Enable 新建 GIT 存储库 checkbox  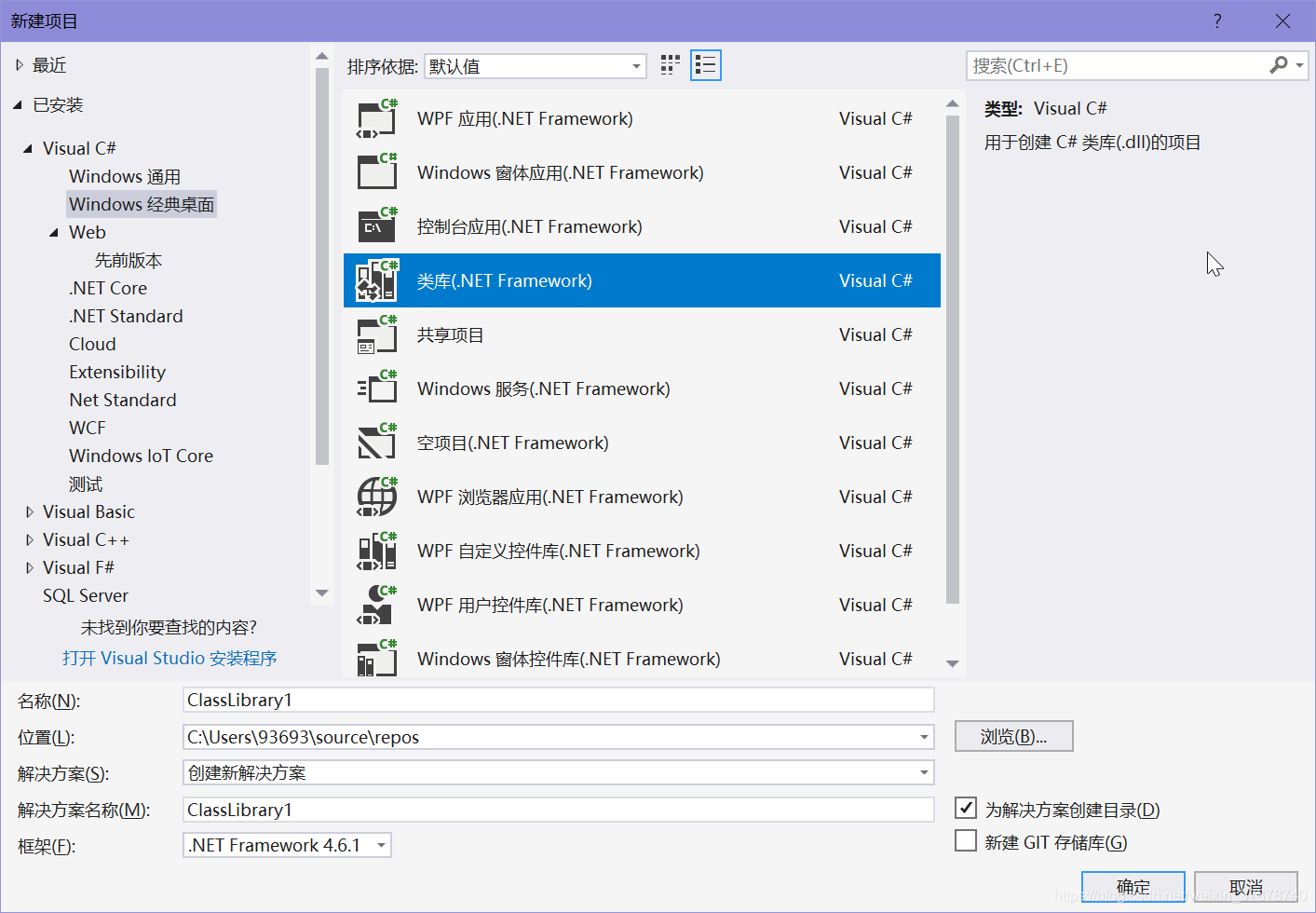(966, 840)
